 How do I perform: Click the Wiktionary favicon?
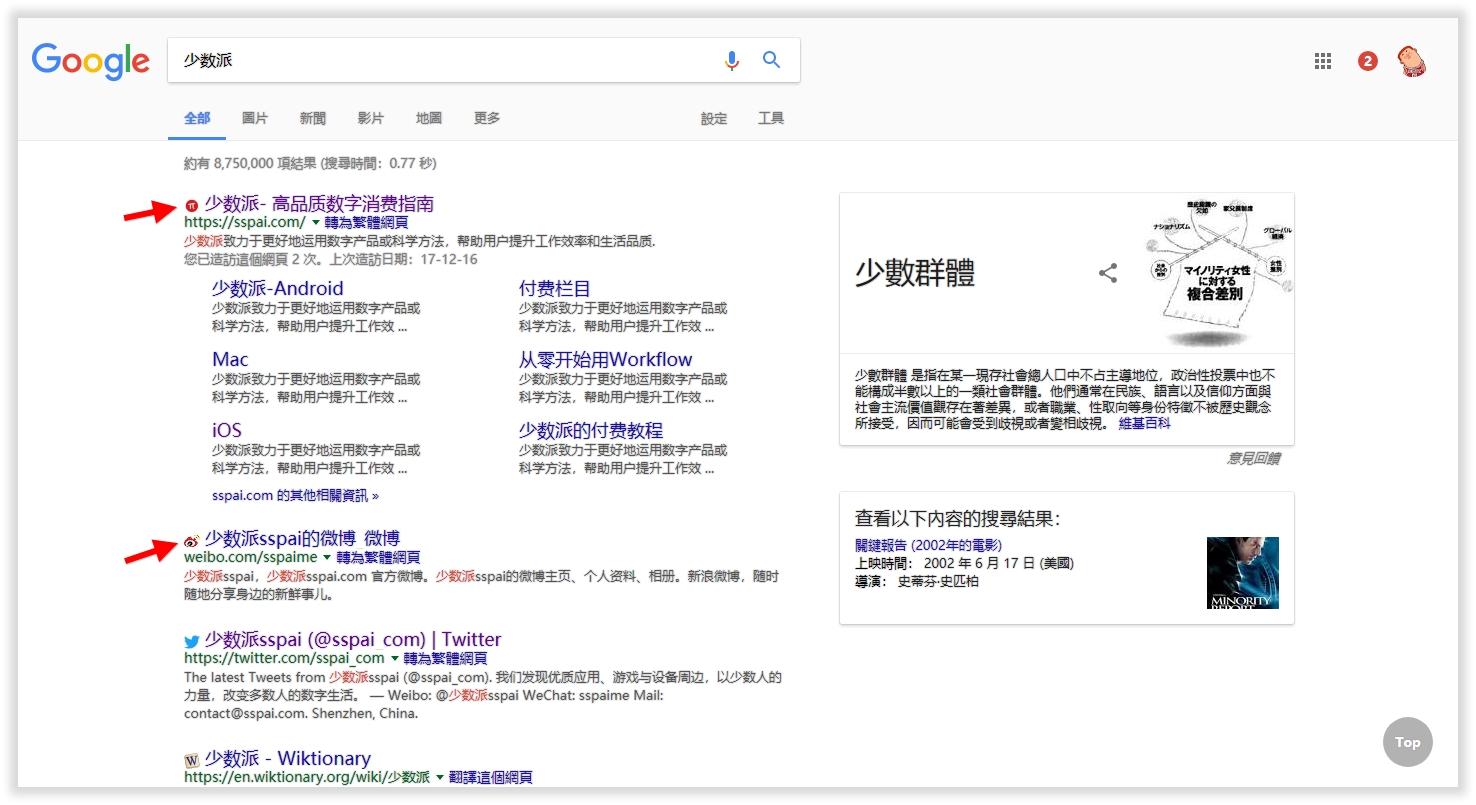pos(192,760)
